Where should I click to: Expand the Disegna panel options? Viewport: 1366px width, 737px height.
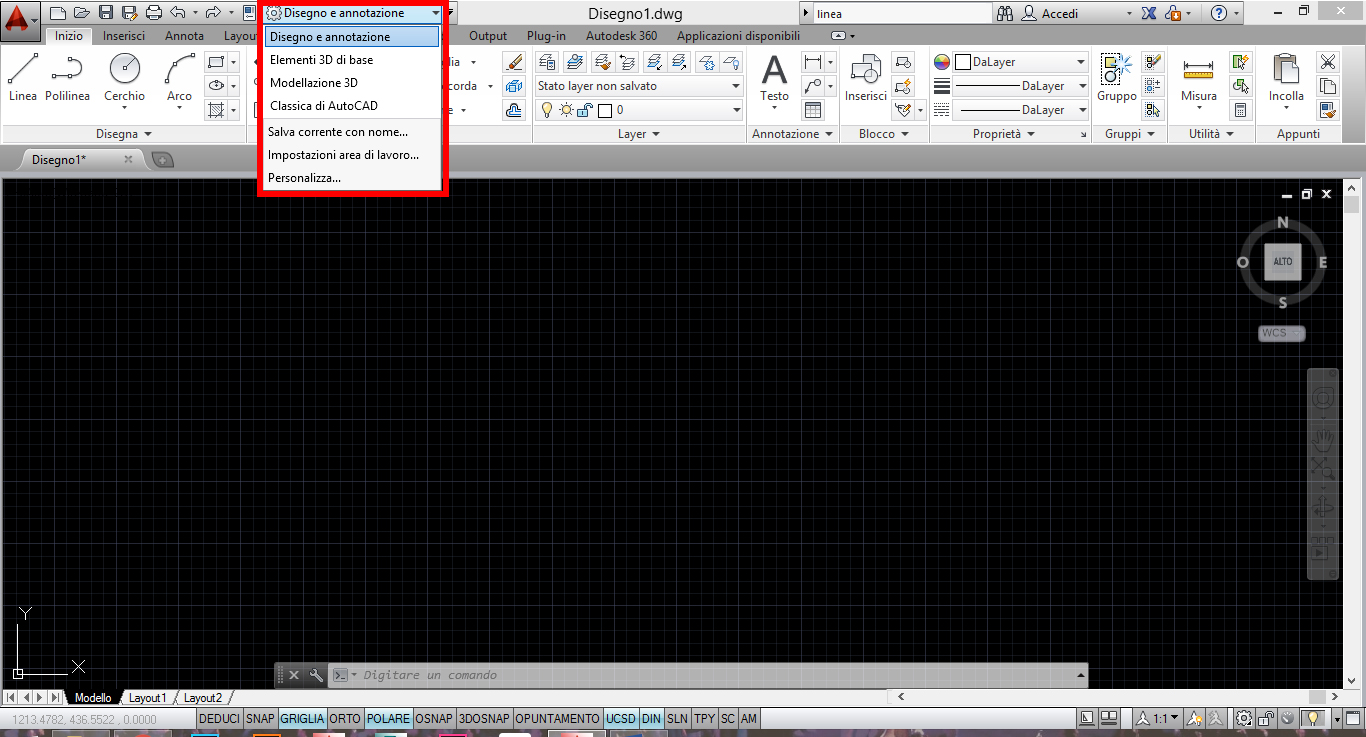pyautogui.click(x=124, y=134)
